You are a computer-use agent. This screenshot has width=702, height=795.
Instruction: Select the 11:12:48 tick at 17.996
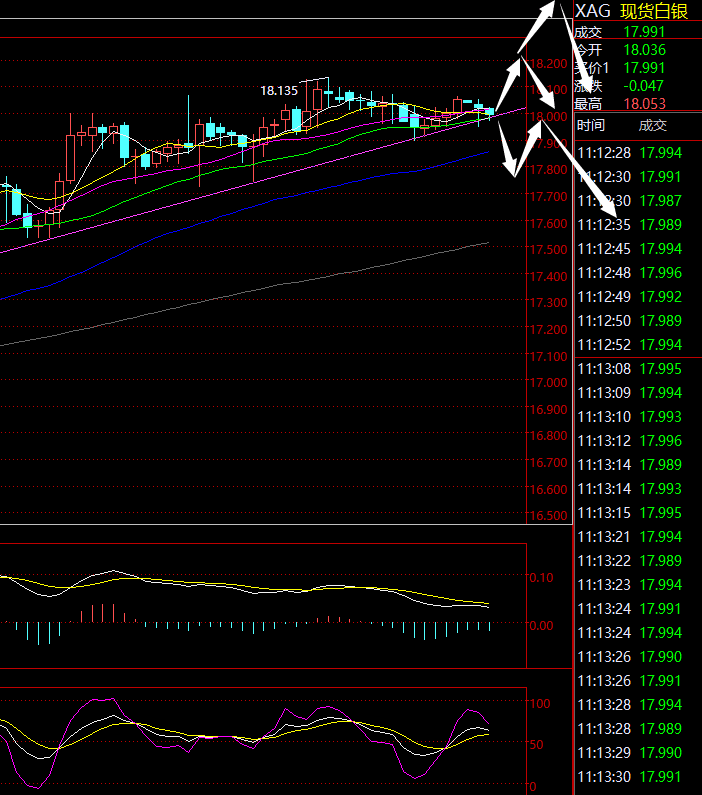point(630,273)
